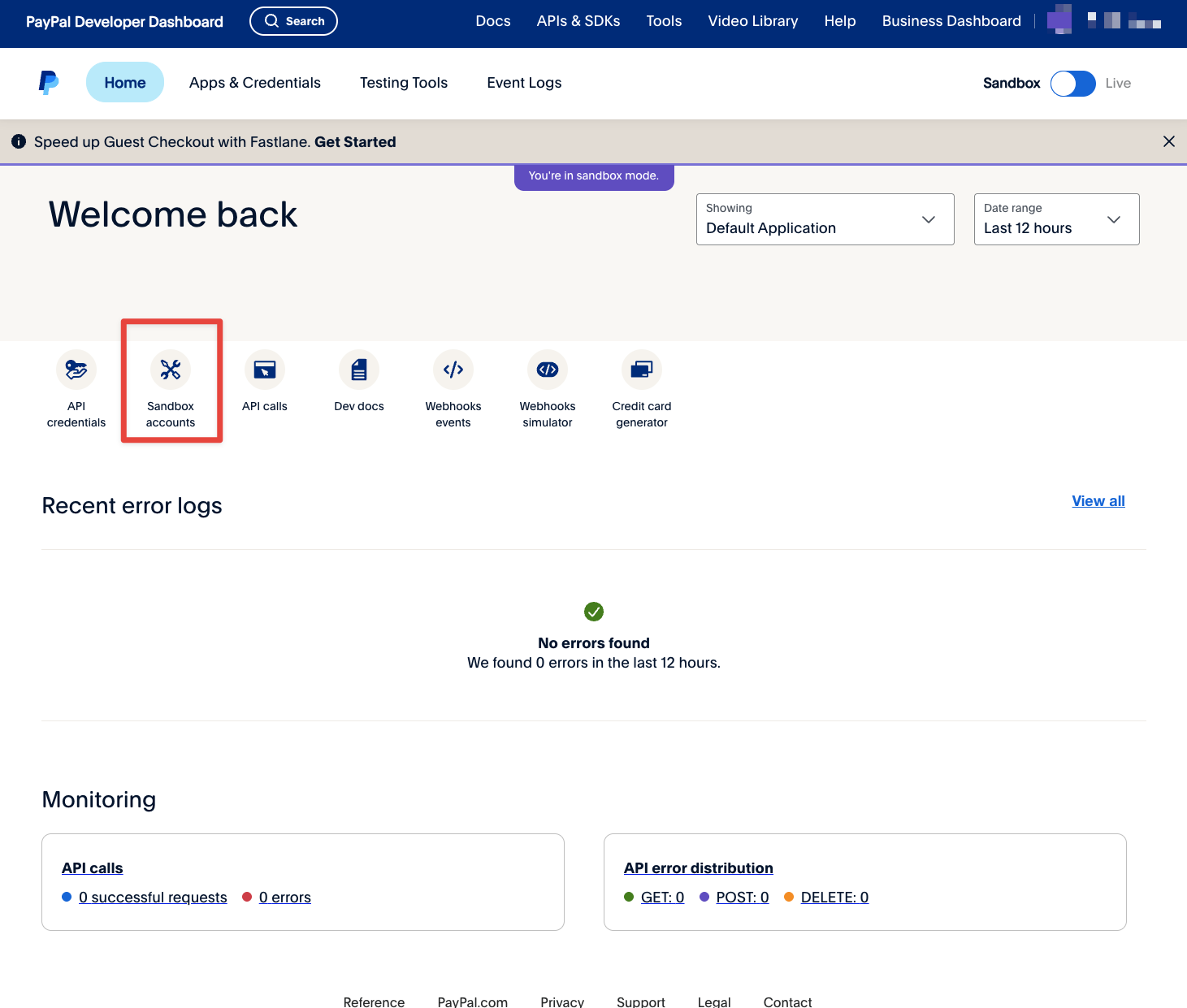Open the 0 successful requests link
Image resolution: width=1187 pixels, height=1008 pixels.
point(153,898)
